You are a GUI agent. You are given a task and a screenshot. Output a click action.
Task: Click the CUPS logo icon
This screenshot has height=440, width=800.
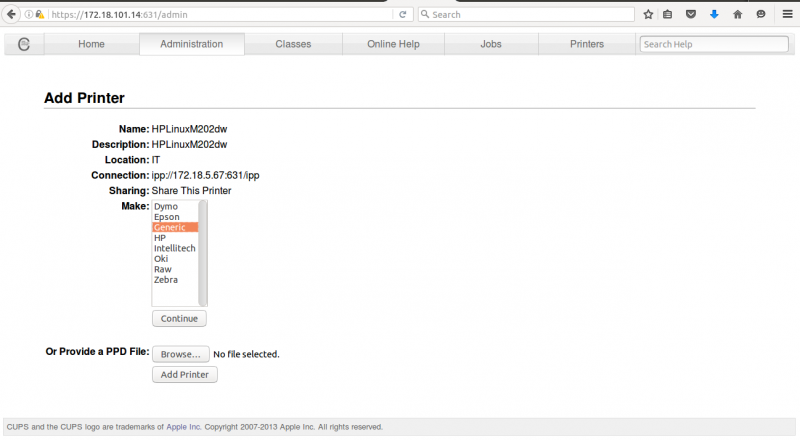click(23, 44)
